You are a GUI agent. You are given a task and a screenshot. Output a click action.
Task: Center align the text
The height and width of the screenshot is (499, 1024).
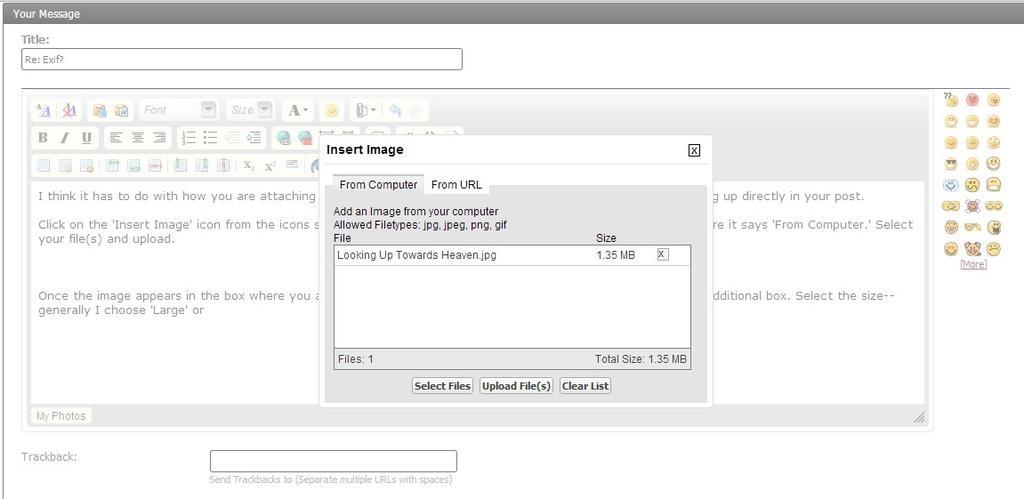point(137,138)
